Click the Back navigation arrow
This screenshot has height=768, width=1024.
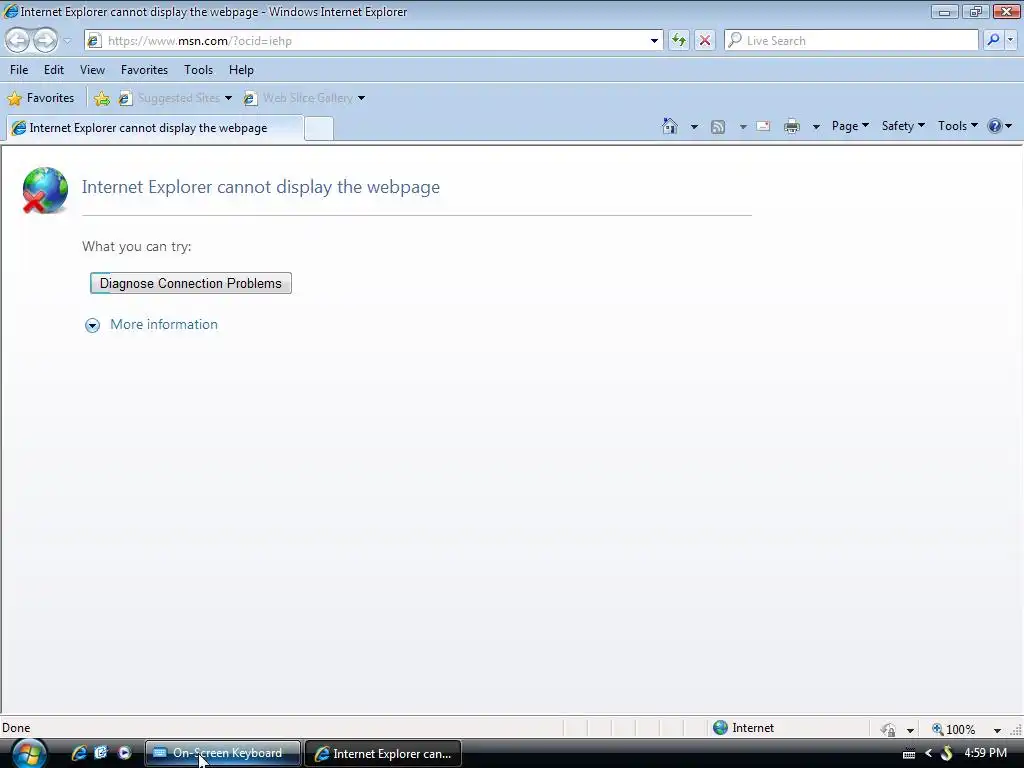[18, 40]
